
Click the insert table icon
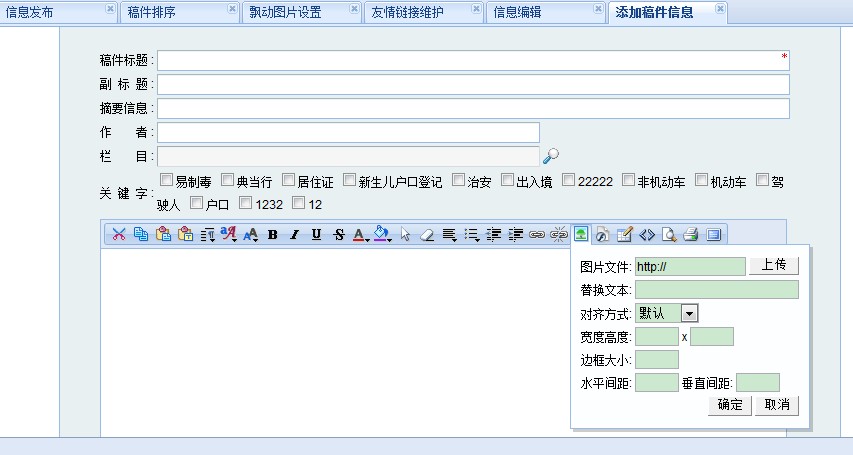625,235
